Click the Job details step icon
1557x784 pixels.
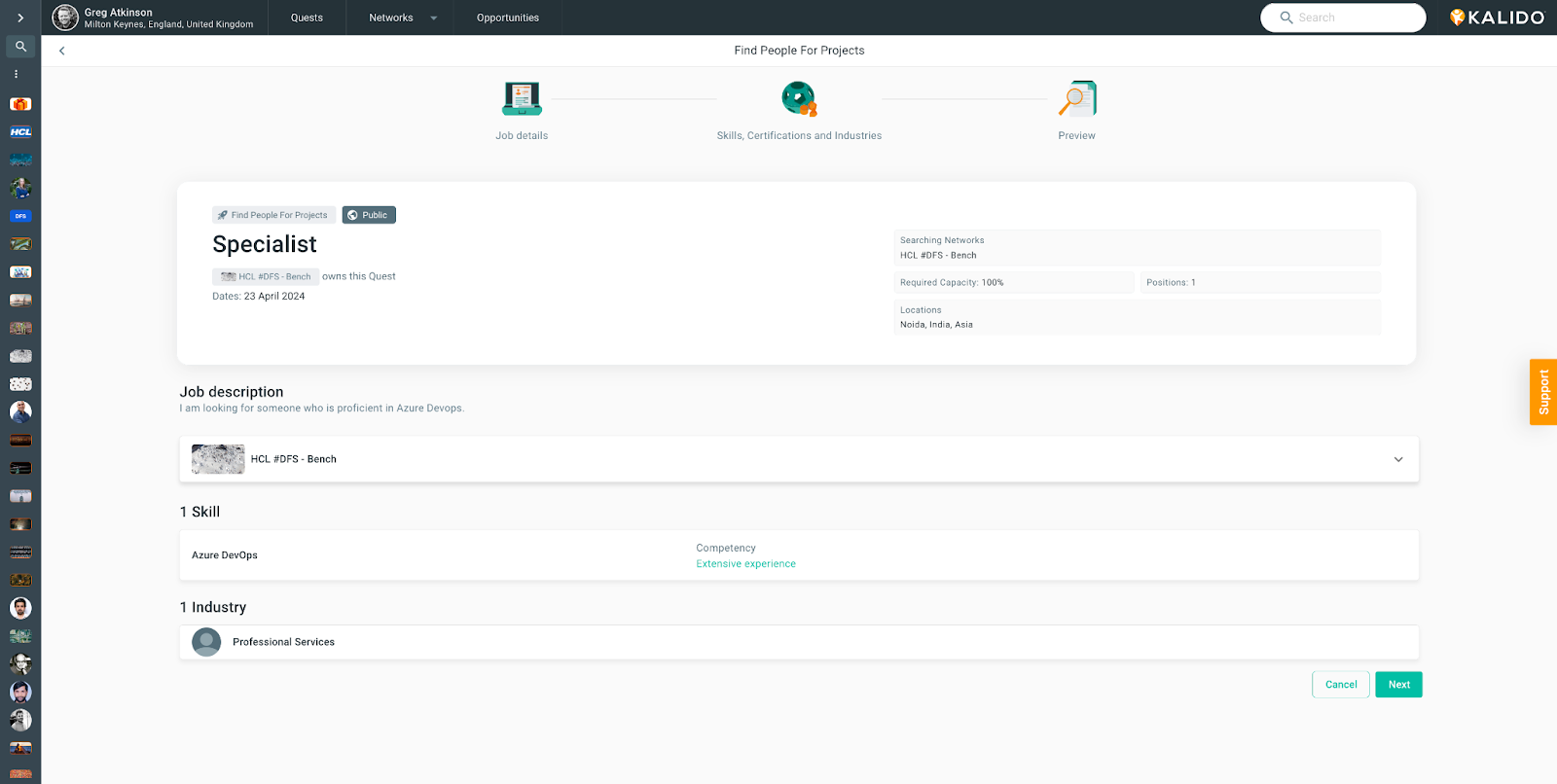coord(522,99)
